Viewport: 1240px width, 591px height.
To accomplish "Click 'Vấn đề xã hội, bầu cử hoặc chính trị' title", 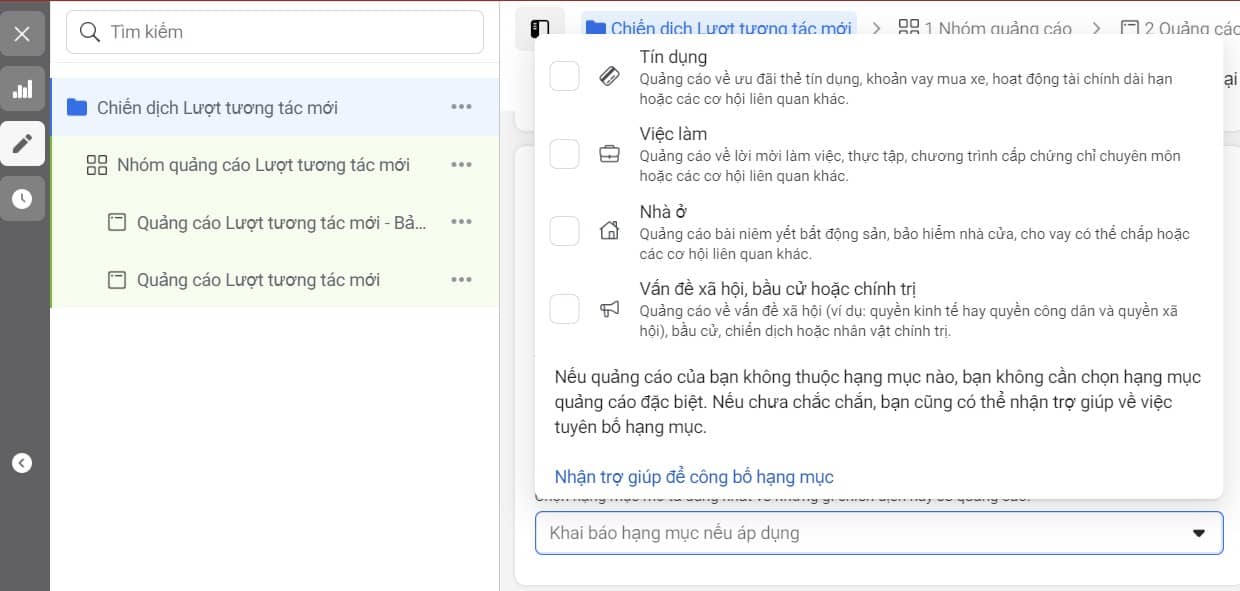I will (x=778, y=290).
